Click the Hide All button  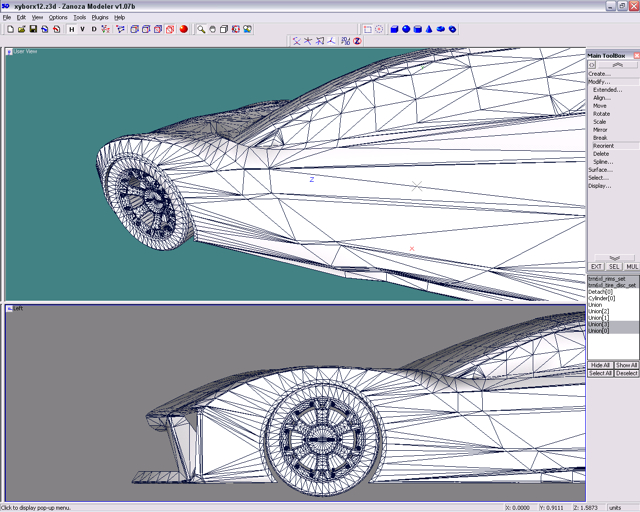pos(600,365)
